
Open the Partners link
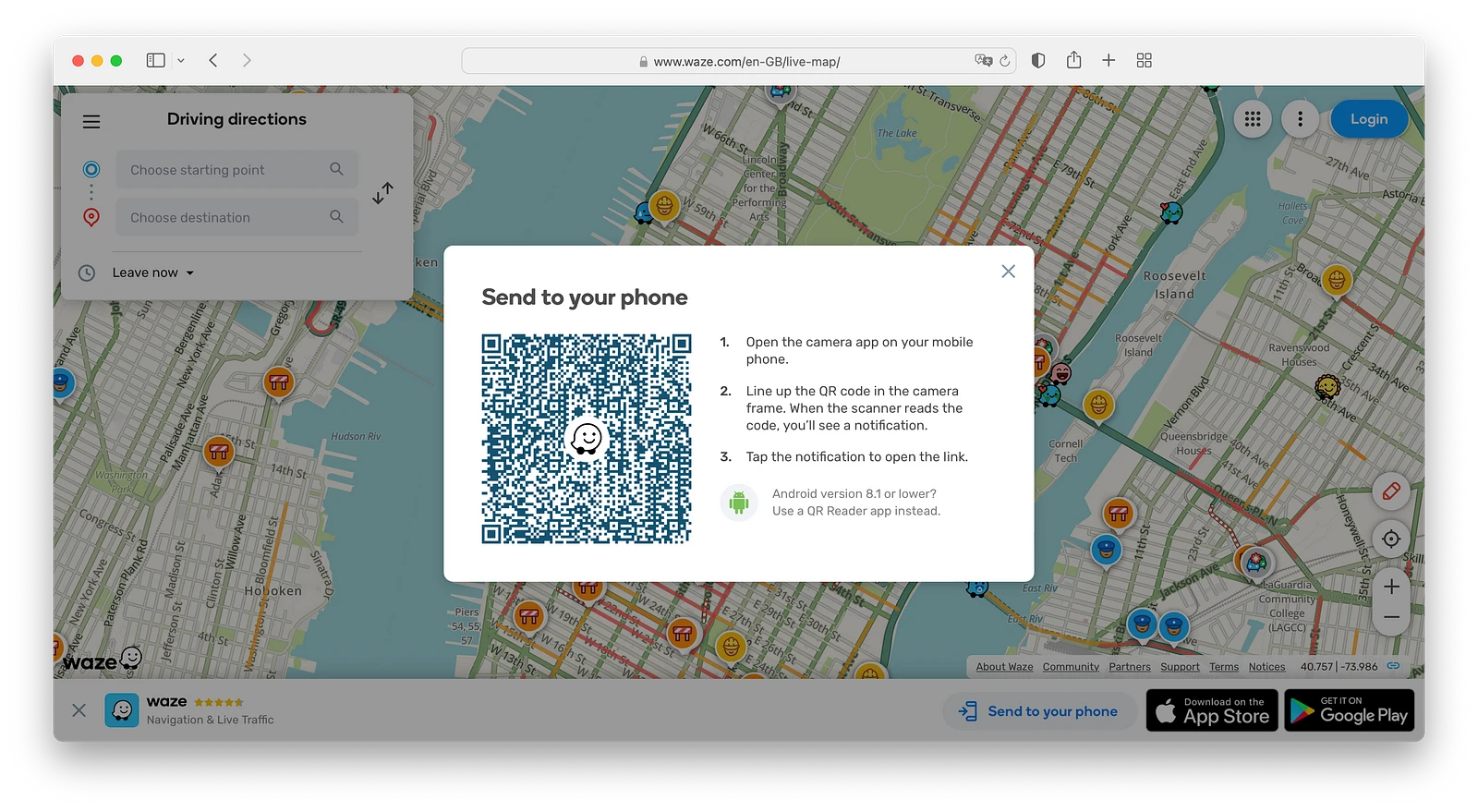1130,667
